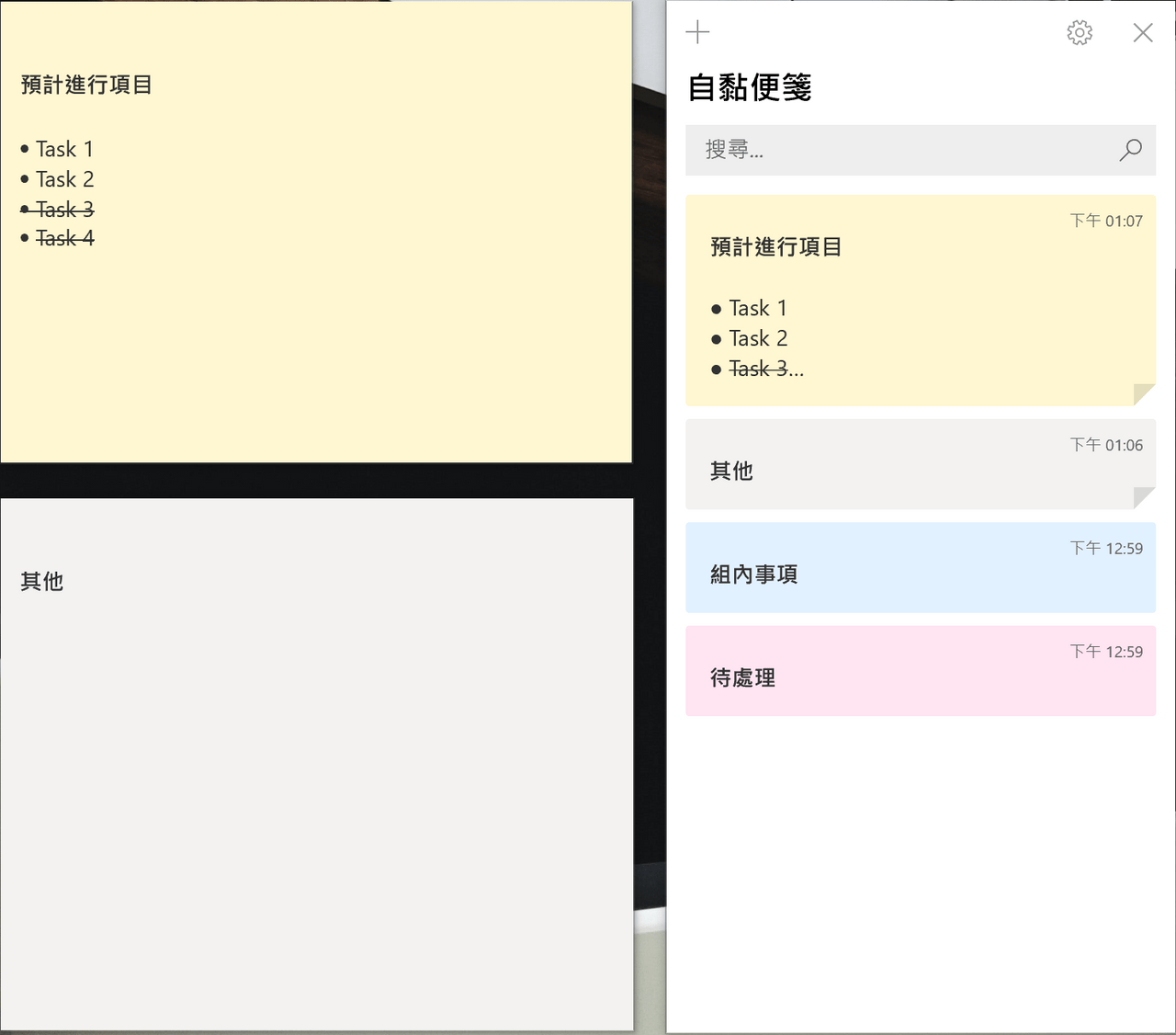Click the 預計進行項目 title in the open note
Viewport: 1176px width, 1035px height.
pyautogui.click(x=85, y=85)
